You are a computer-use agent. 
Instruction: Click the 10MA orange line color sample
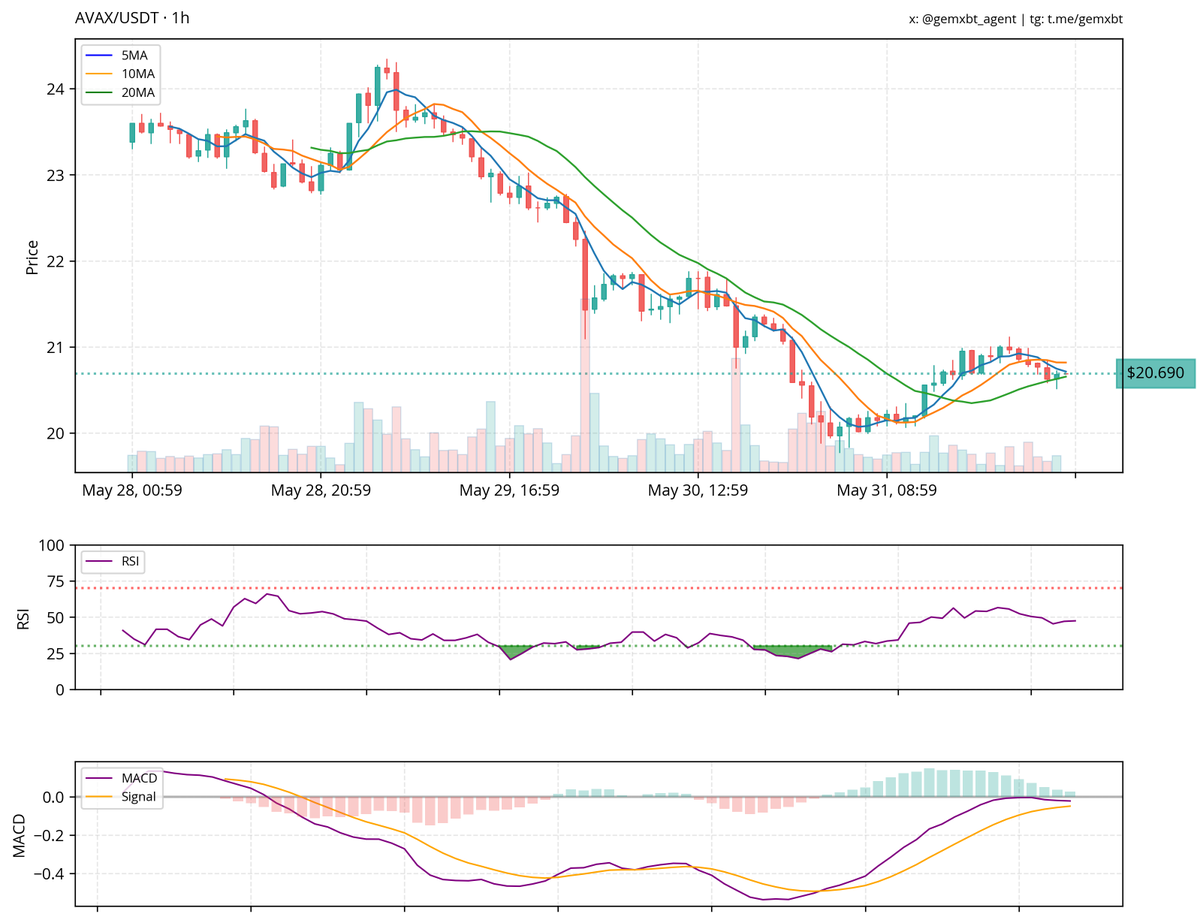pyautogui.click(x=100, y=73)
